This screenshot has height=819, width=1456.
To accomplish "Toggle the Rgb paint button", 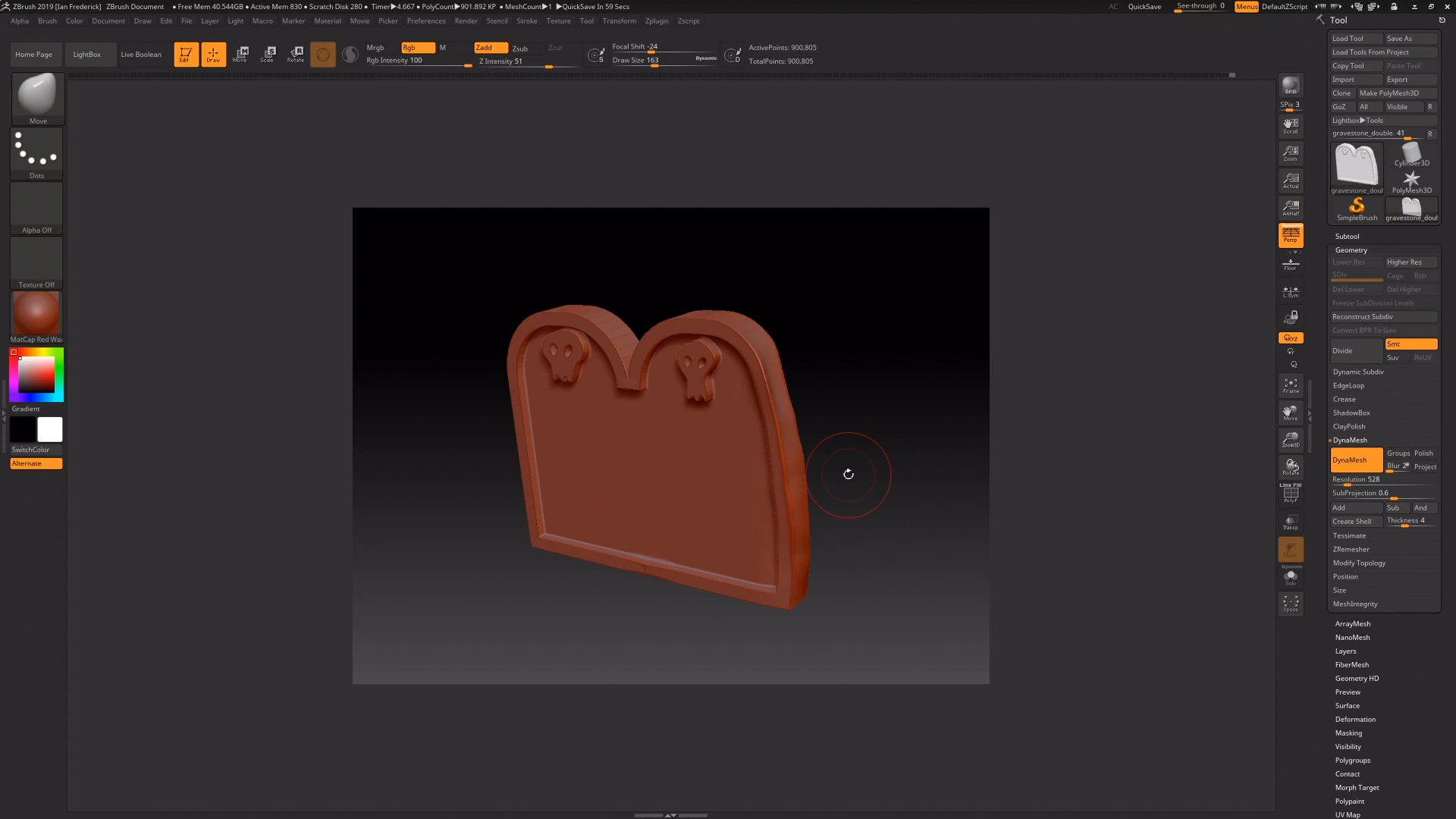I will [417, 48].
